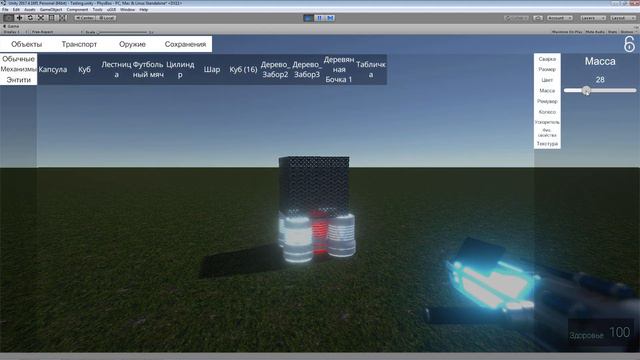Open the File menu
Image resolution: width=640 pixels, height=360 pixels.
click(5, 9)
